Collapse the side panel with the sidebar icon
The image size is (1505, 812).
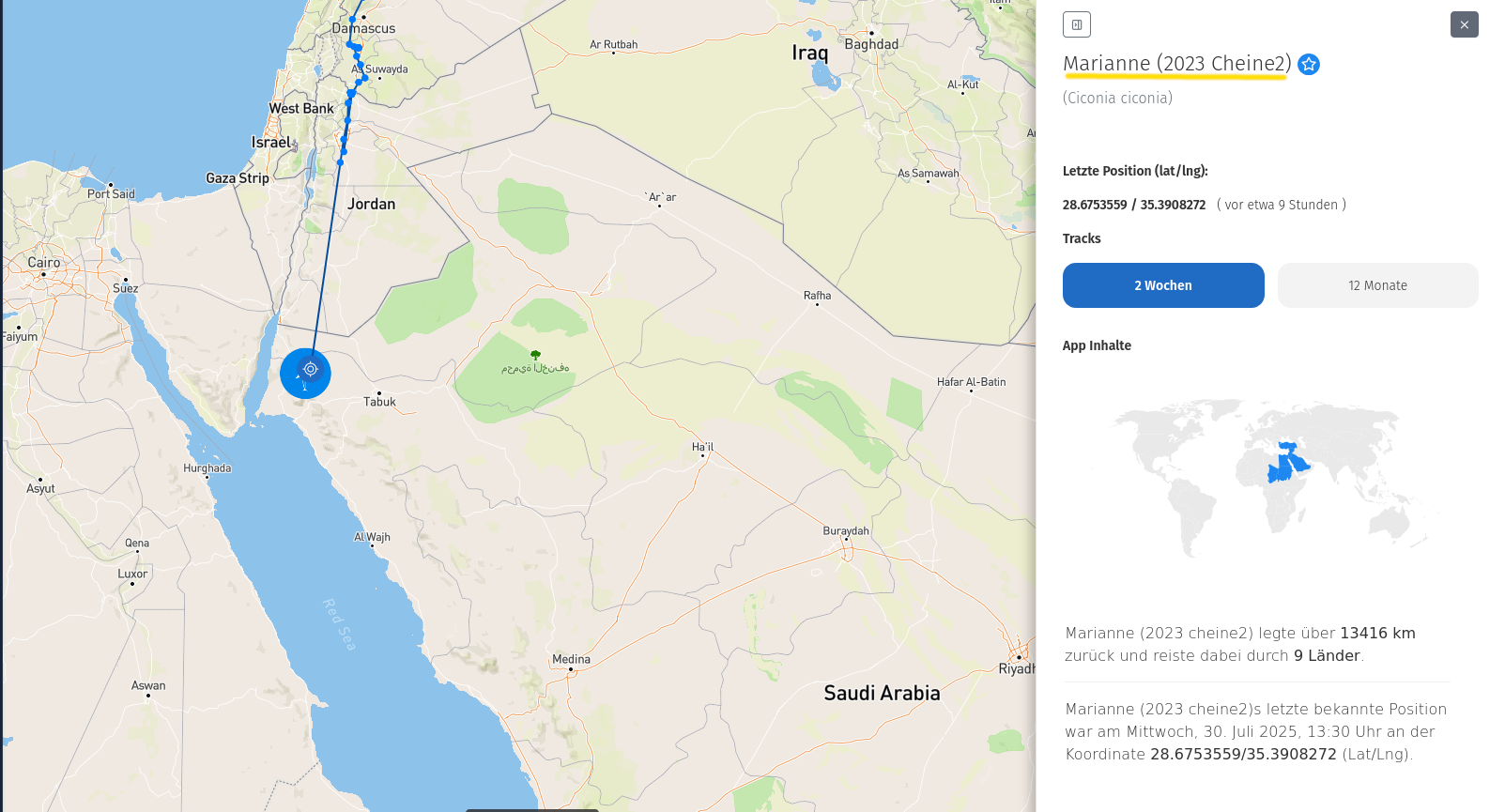(1077, 24)
